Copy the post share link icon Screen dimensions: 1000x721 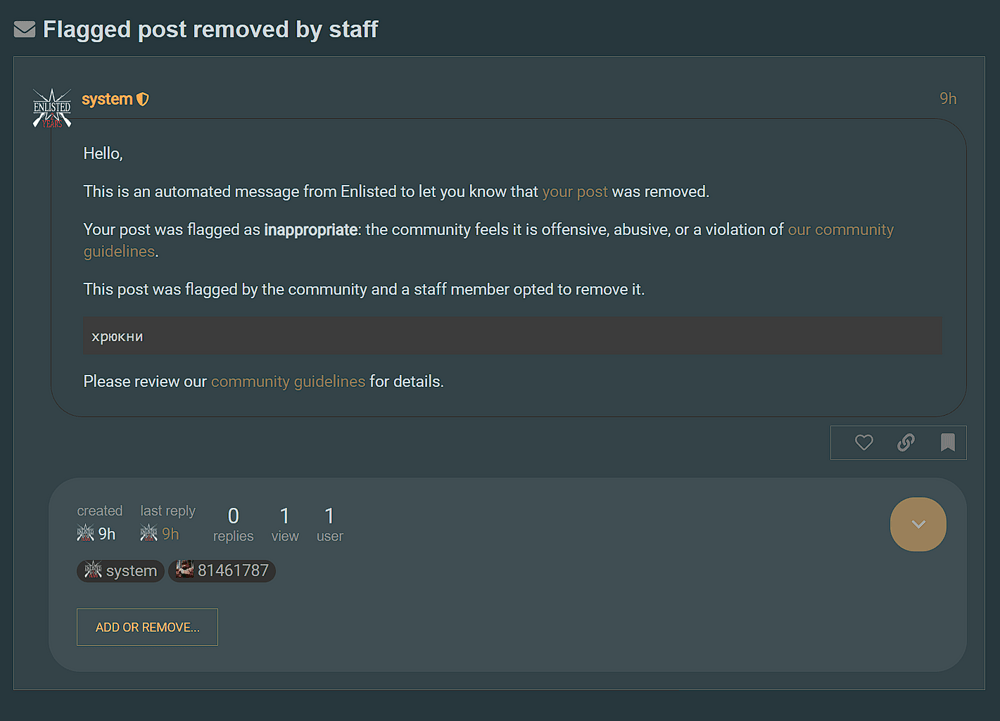(x=906, y=442)
